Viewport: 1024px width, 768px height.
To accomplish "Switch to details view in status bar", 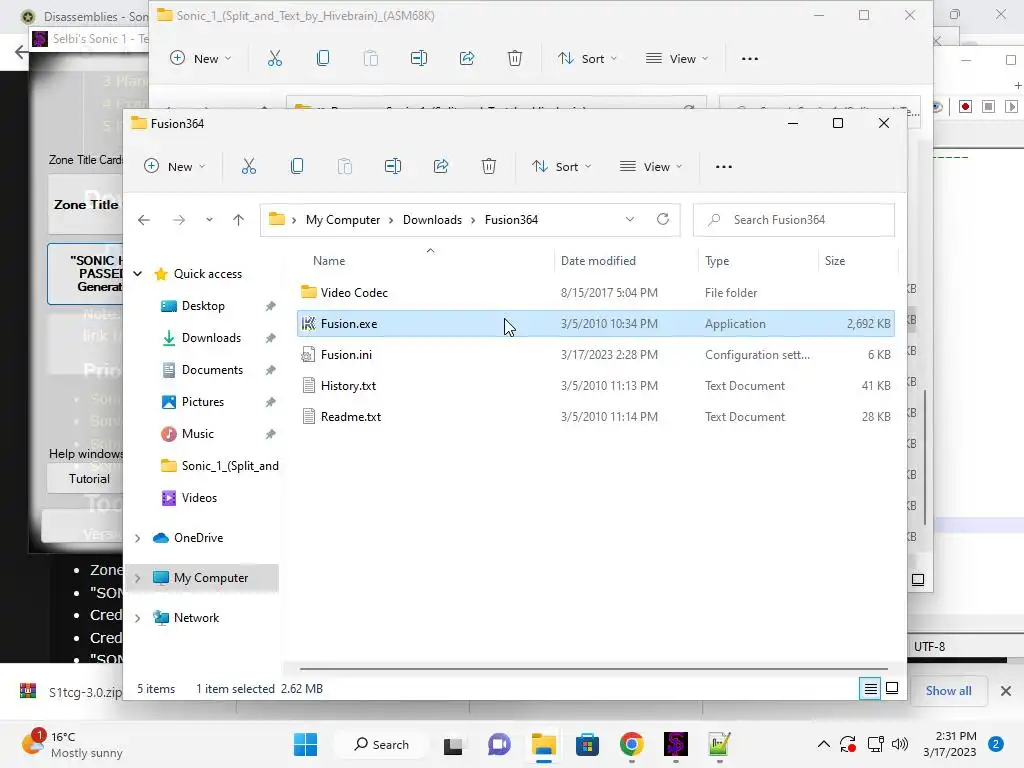I will pyautogui.click(x=871, y=688).
